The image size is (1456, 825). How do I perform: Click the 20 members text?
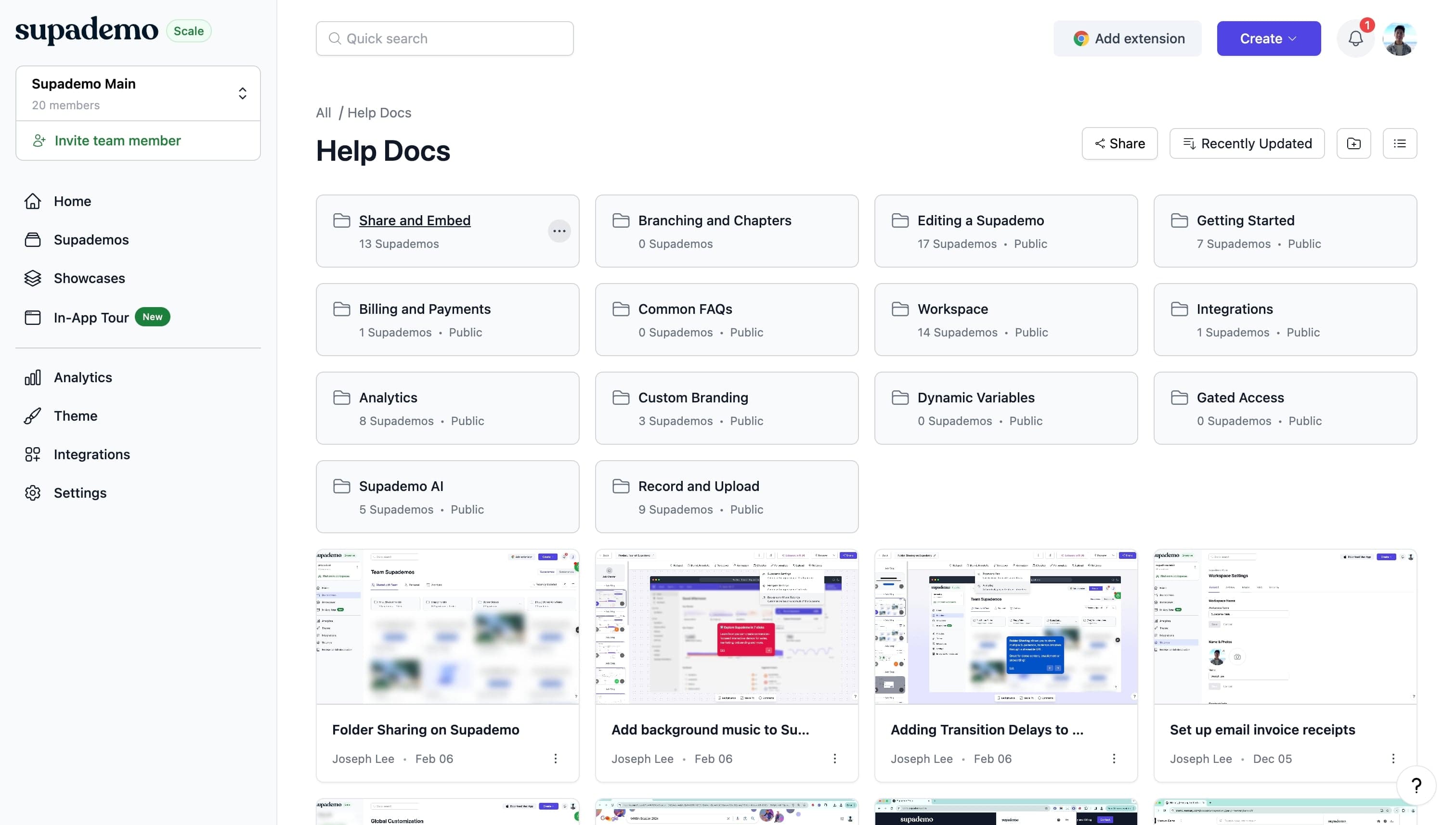66,105
